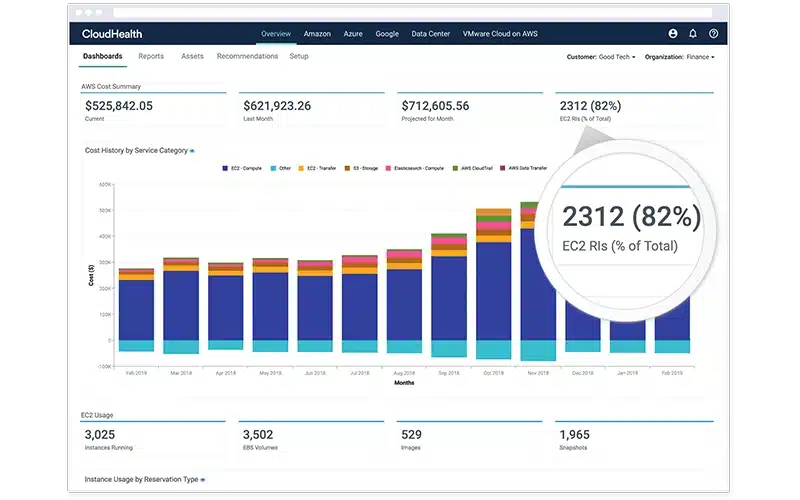Click the $712,605.56 Projected for Month value
Screen dimensions: 800x500
click(435, 106)
